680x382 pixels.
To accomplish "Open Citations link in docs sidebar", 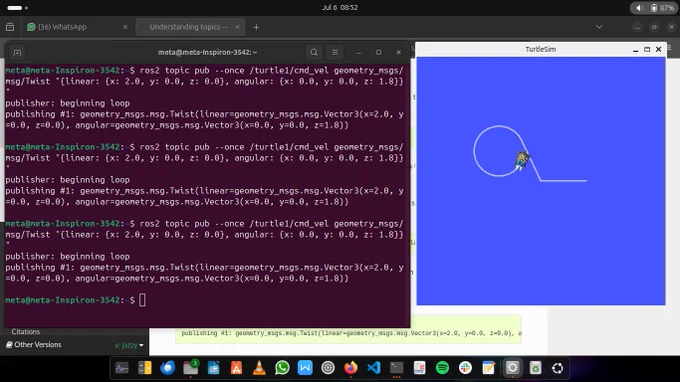I will point(26,332).
